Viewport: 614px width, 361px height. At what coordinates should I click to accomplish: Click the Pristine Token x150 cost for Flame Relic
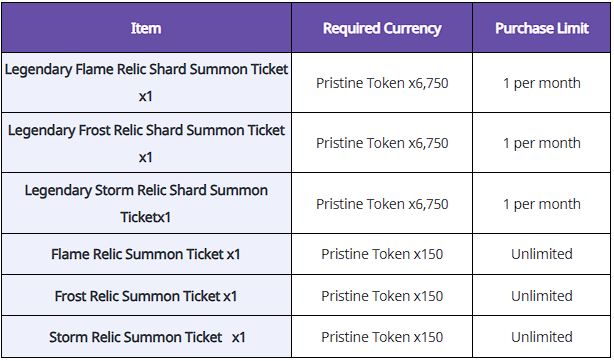click(x=382, y=254)
